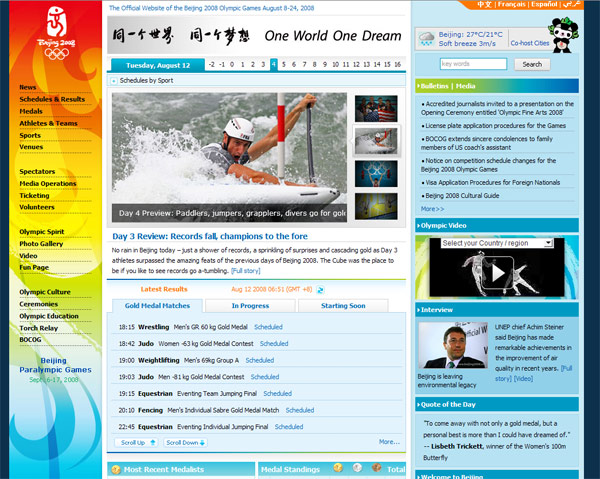Open the Co-host Cities link
600x479 pixels.
click(x=530, y=43)
